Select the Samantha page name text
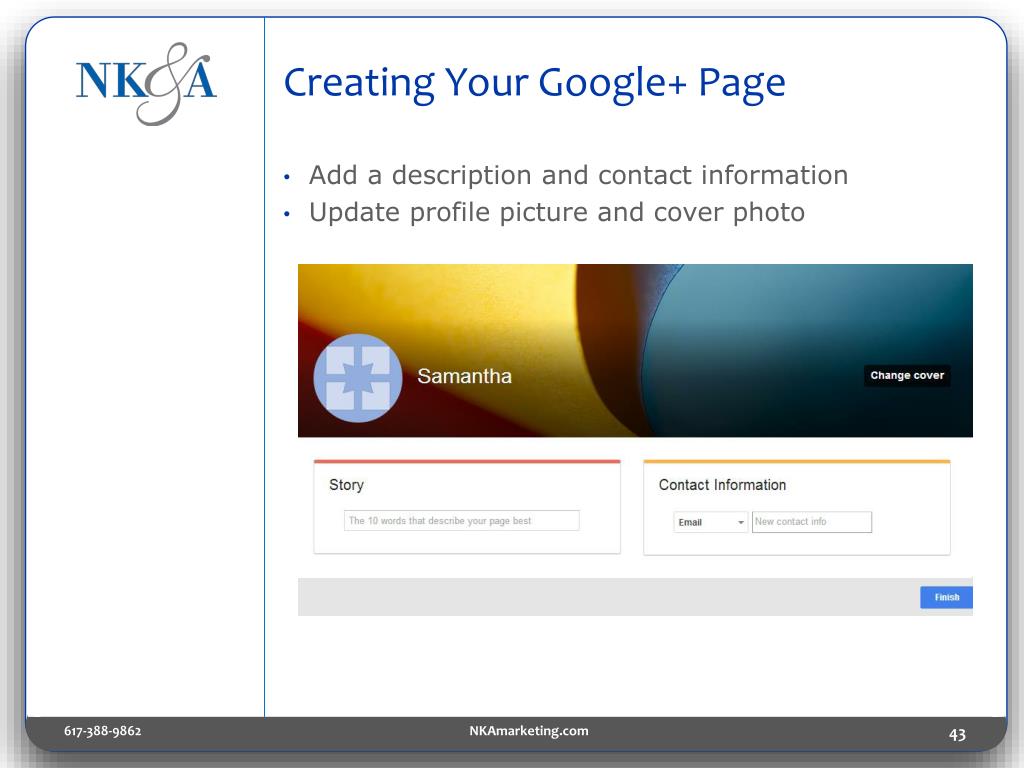The image size is (1024, 768). [x=464, y=377]
